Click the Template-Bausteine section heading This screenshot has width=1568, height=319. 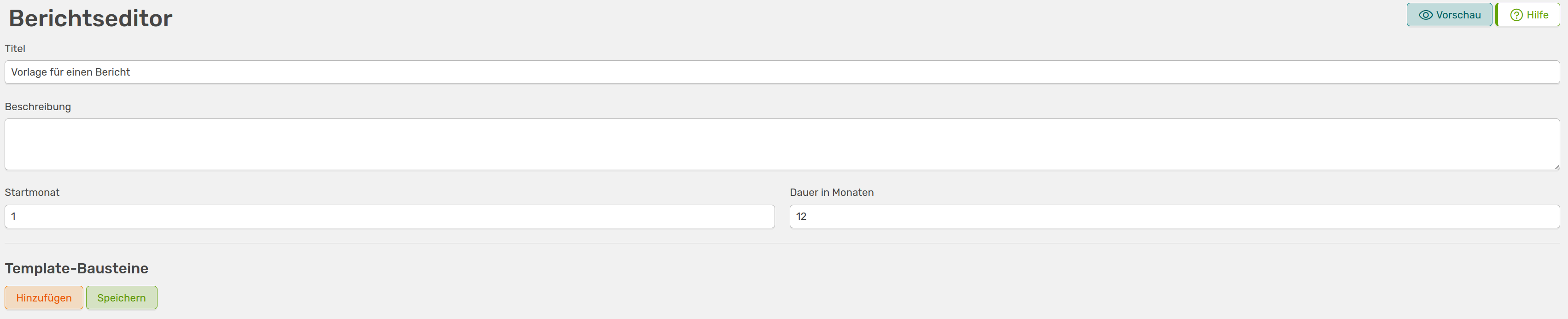[77, 268]
